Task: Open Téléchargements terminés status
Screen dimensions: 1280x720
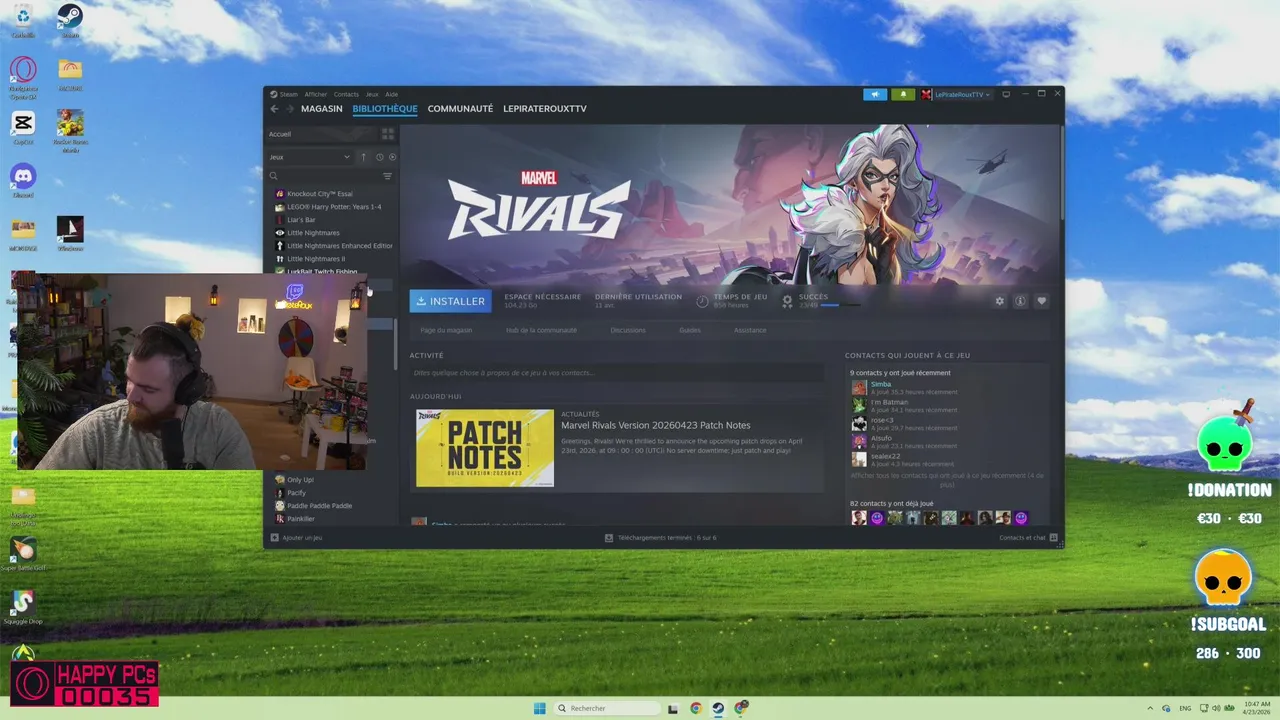Action: point(660,538)
